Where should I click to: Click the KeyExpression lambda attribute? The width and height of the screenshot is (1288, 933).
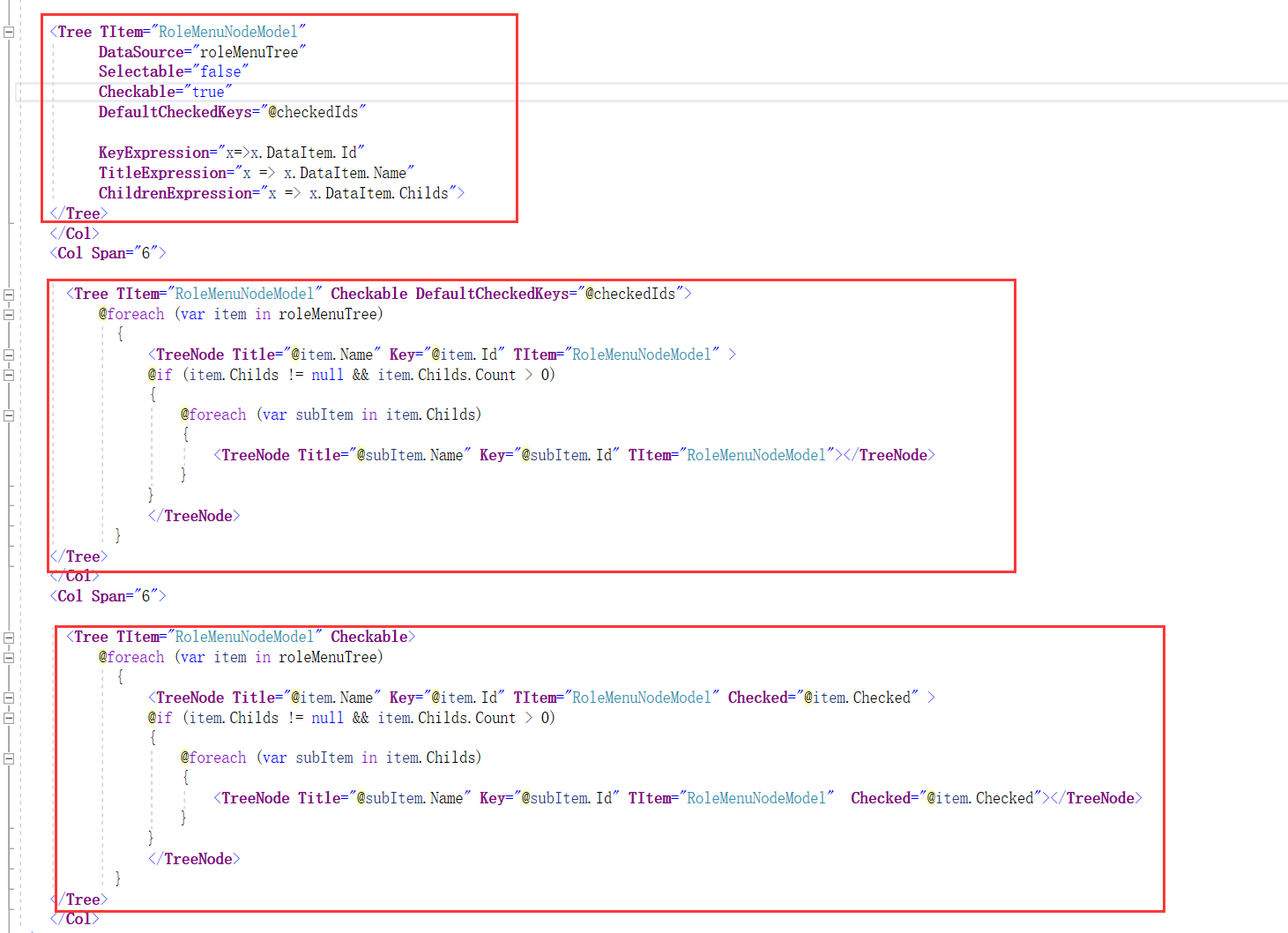[229, 152]
